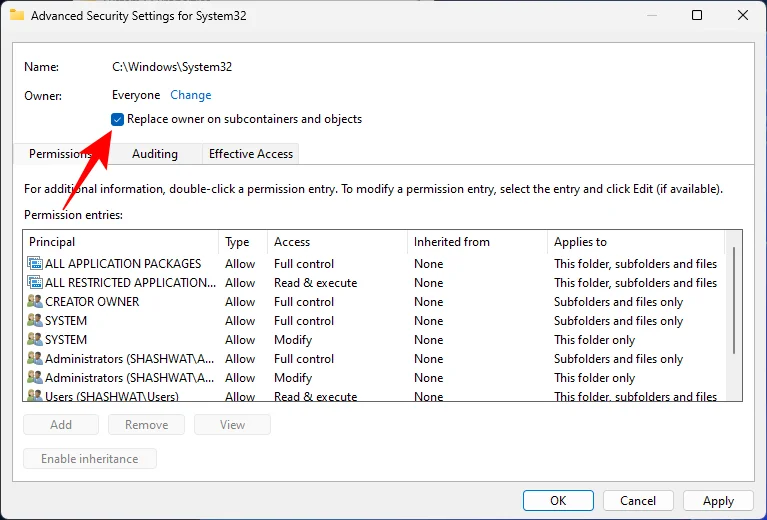
Task: Select Administrators entry with Full control access
Action: coord(374,359)
